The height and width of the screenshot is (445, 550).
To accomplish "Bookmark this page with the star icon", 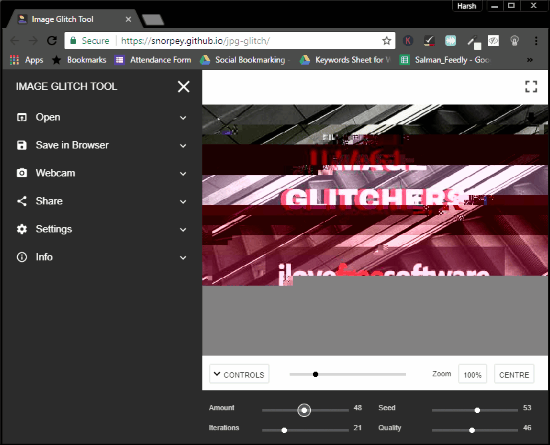I will pos(387,41).
